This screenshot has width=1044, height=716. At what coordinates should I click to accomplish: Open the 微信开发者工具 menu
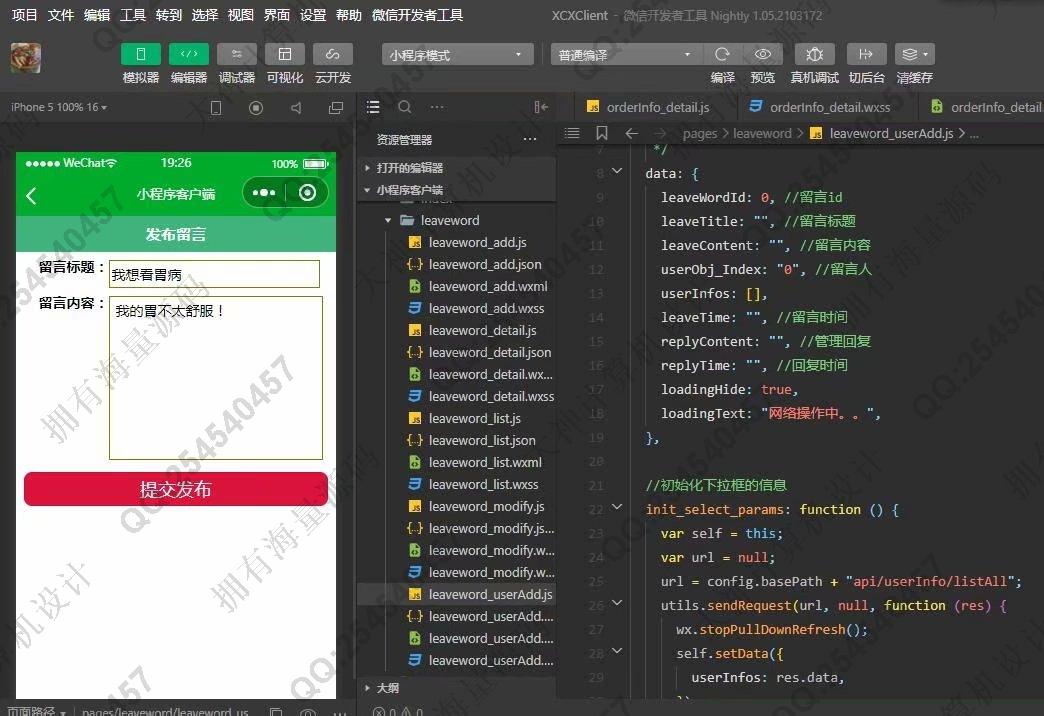point(417,15)
